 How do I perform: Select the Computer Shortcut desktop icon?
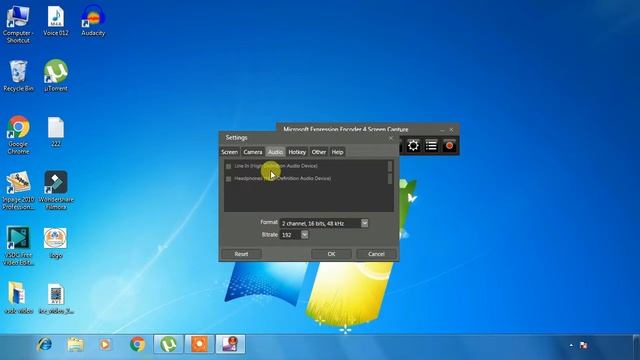[18, 24]
